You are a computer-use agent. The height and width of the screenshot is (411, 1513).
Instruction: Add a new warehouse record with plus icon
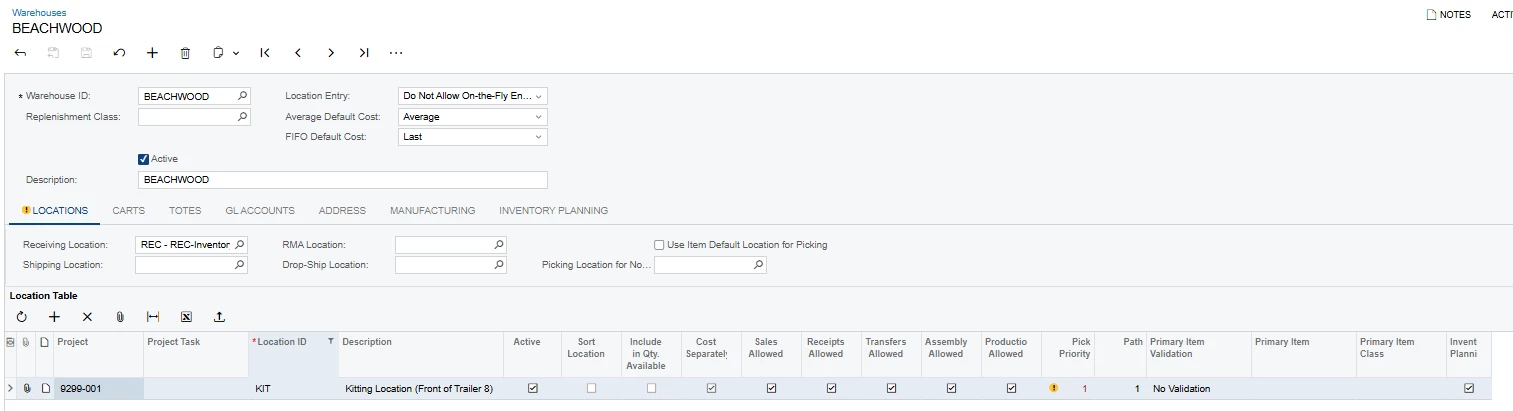coord(152,53)
